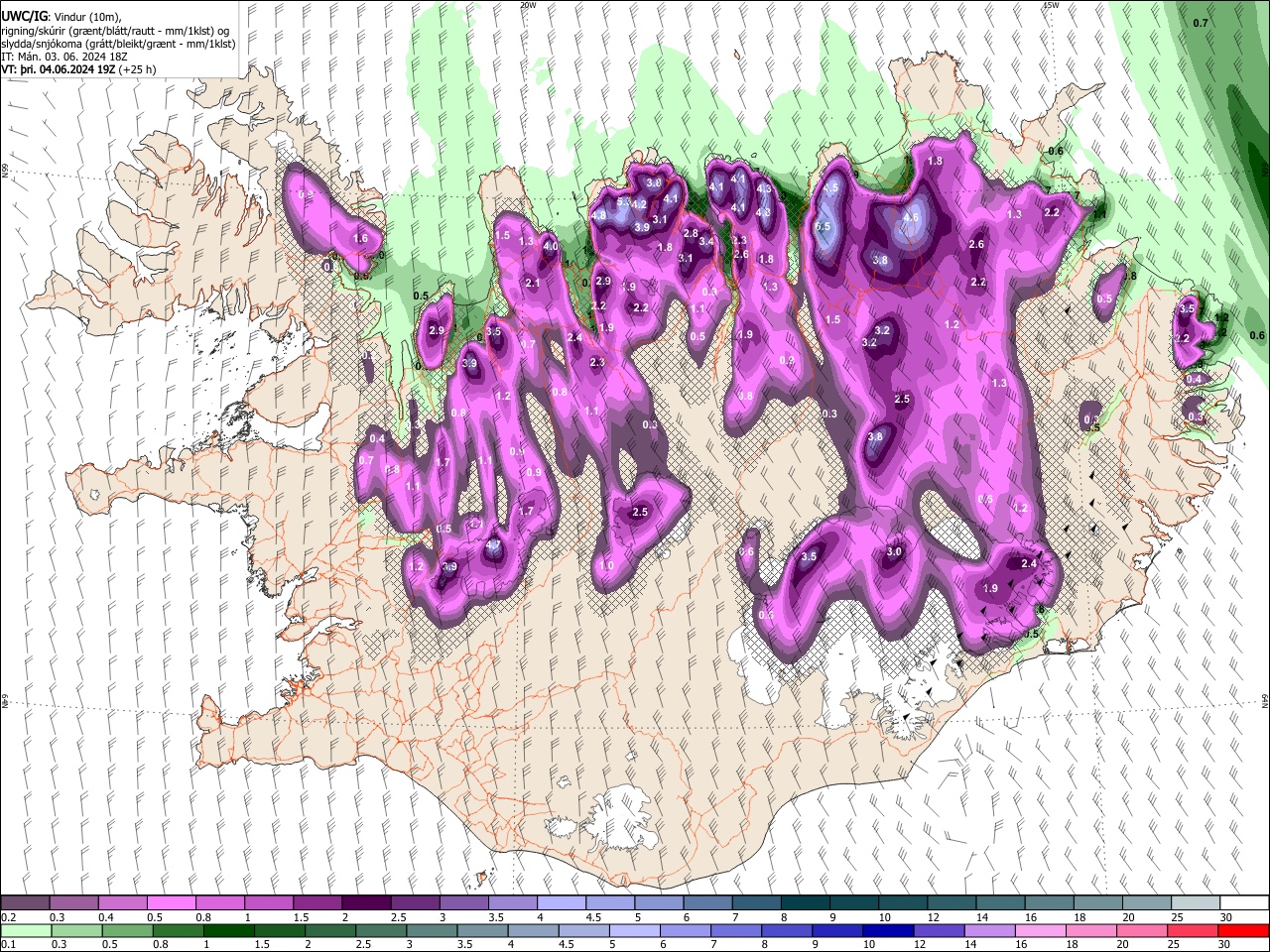Click the '20W' longitude label at the top
Viewport: 1270px width, 952px height.
pyautogui.click(x=527, y=5)
